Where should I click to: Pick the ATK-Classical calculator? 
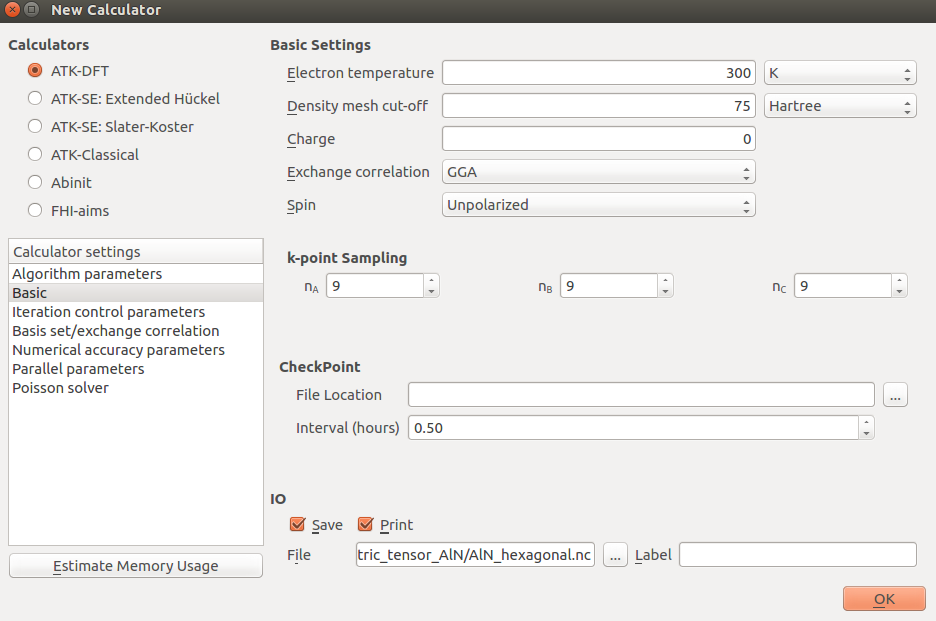tap(35, 154)
